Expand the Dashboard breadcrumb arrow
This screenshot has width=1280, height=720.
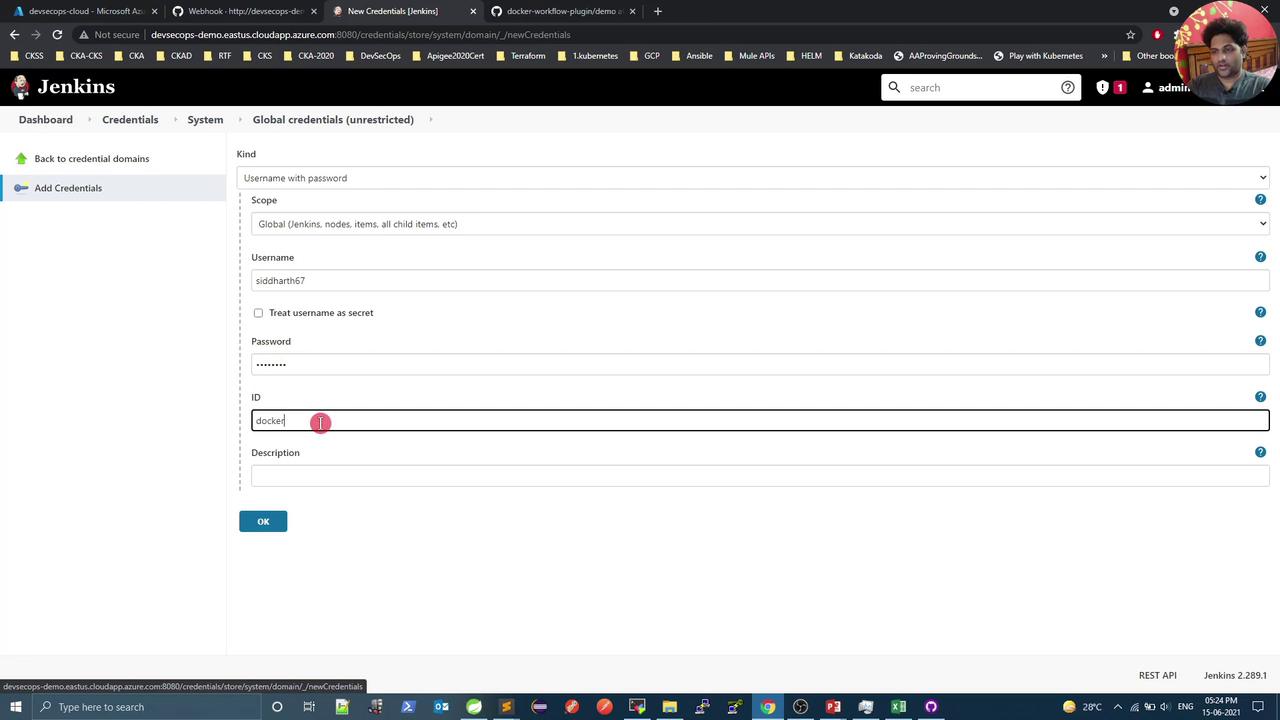point(88,120)
